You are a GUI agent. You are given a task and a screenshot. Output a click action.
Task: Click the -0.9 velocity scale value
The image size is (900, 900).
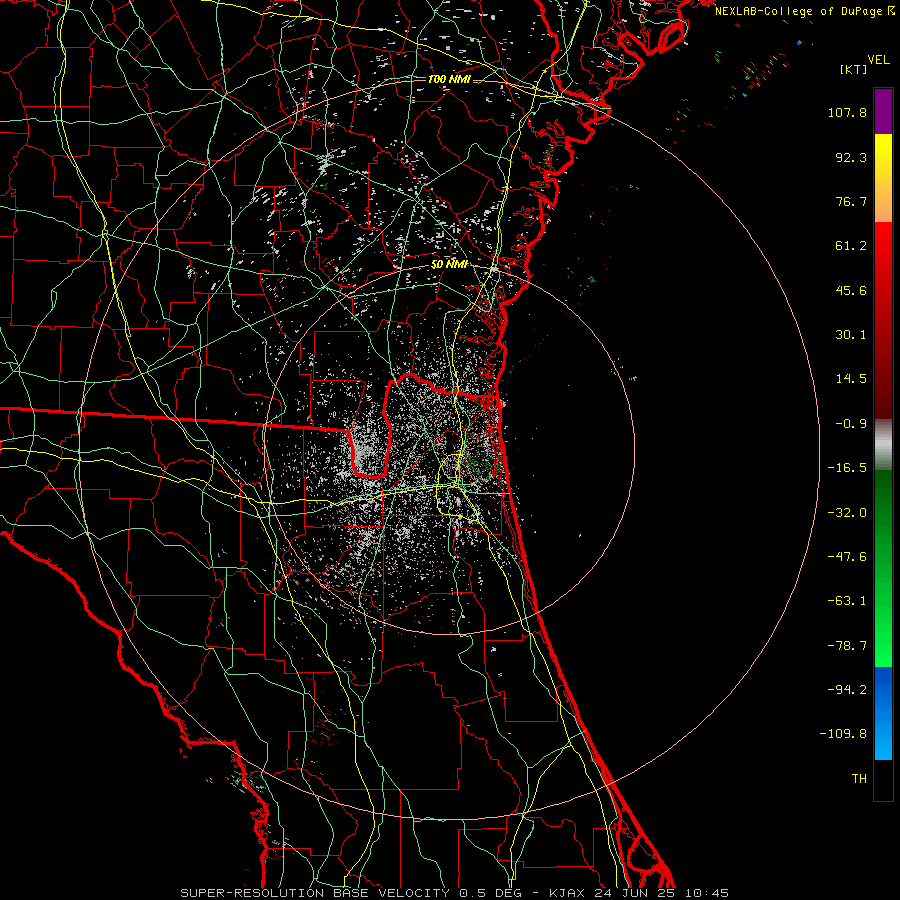851,424
